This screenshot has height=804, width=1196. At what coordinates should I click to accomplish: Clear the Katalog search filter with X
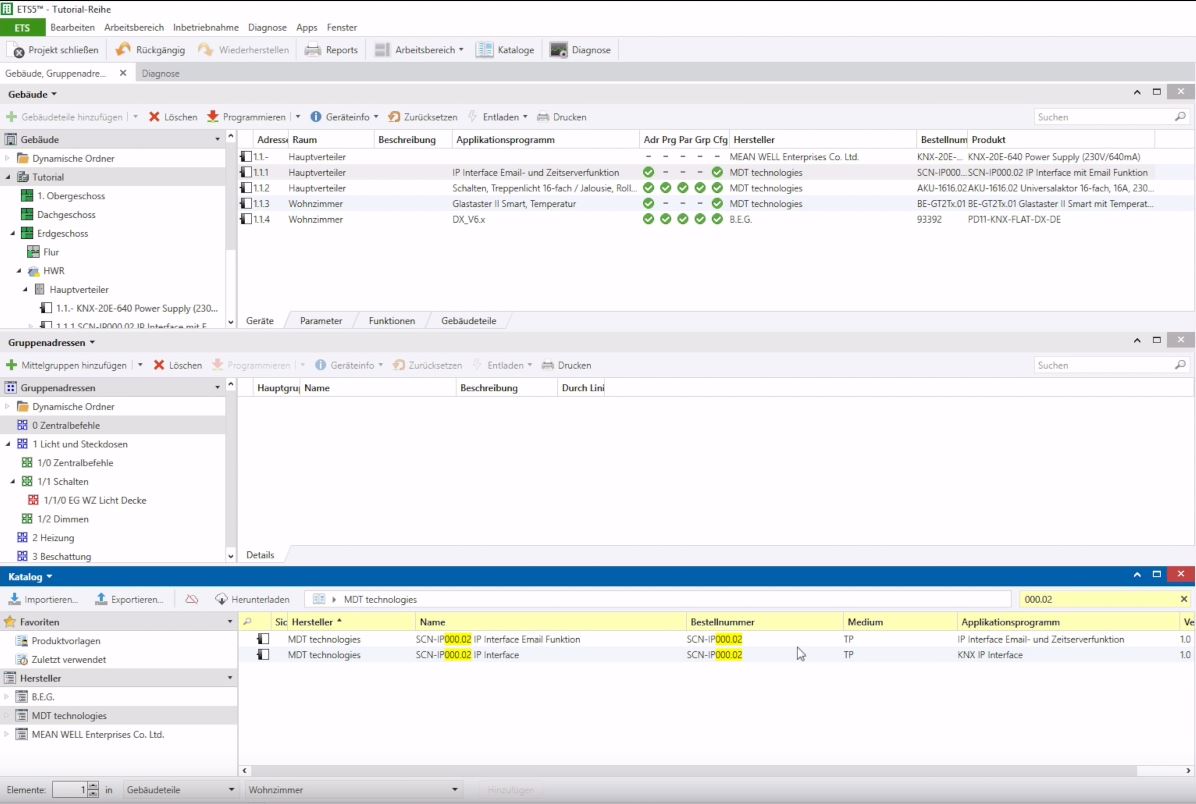(x=1184, y=600)
